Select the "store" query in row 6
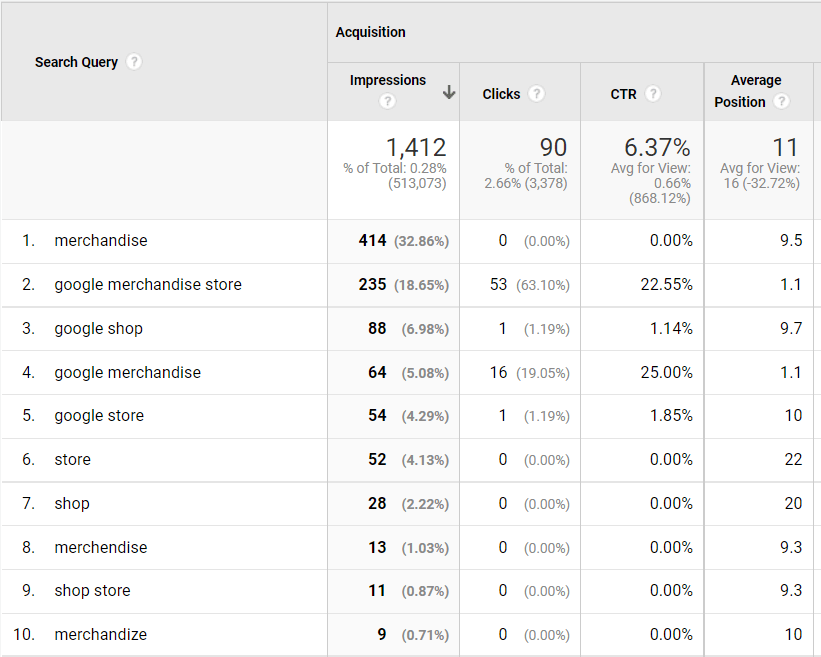821x657 pixels. (72, 459)
